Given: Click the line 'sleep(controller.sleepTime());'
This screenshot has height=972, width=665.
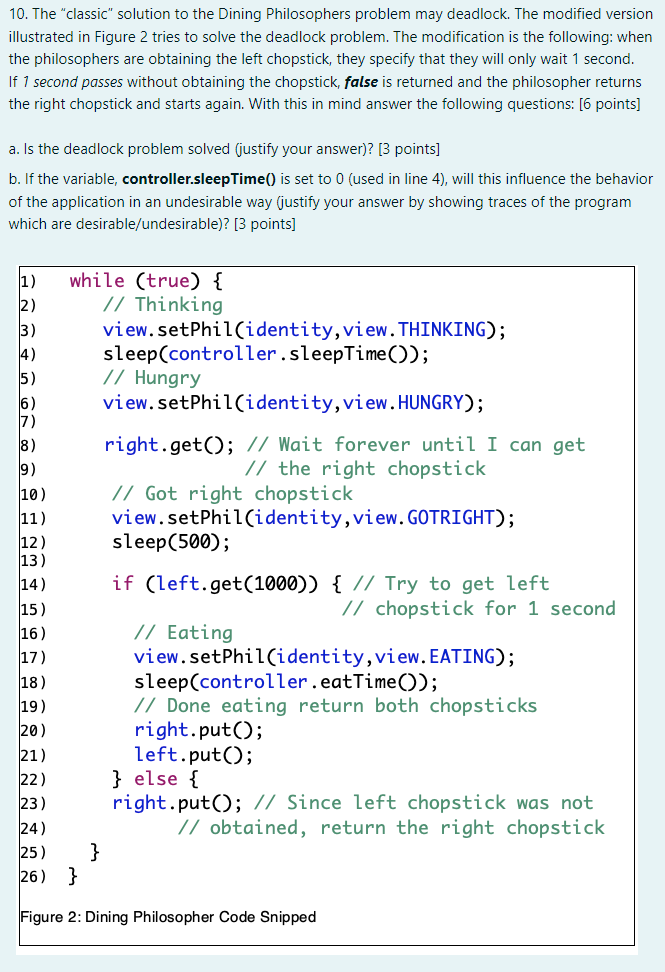Looking at the screenshot, I should point(266,354).
